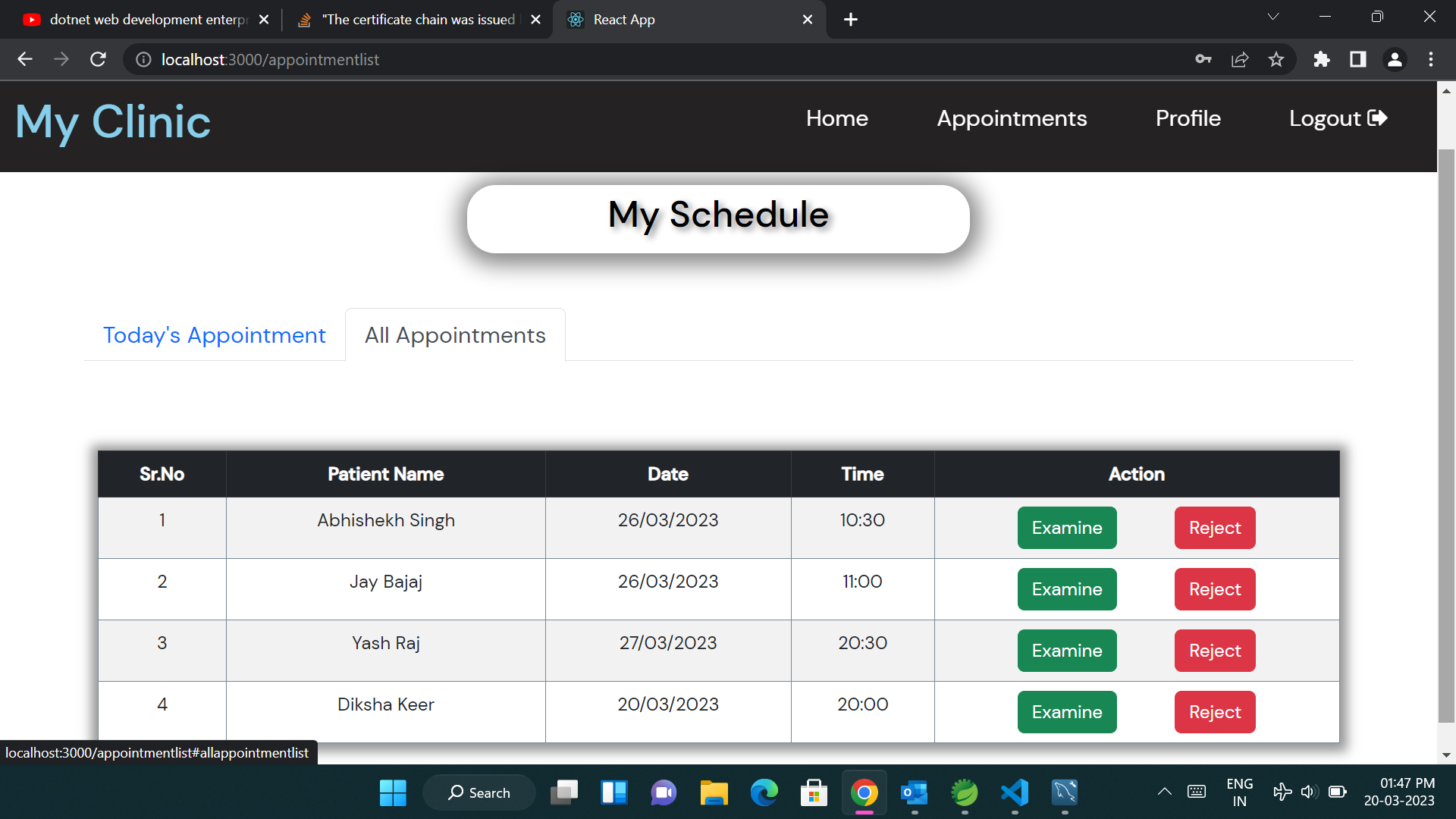This screenshot has width=1456, height=819.
Task: Open Appointments in the navbar
Action: [x=1012, y=118]
